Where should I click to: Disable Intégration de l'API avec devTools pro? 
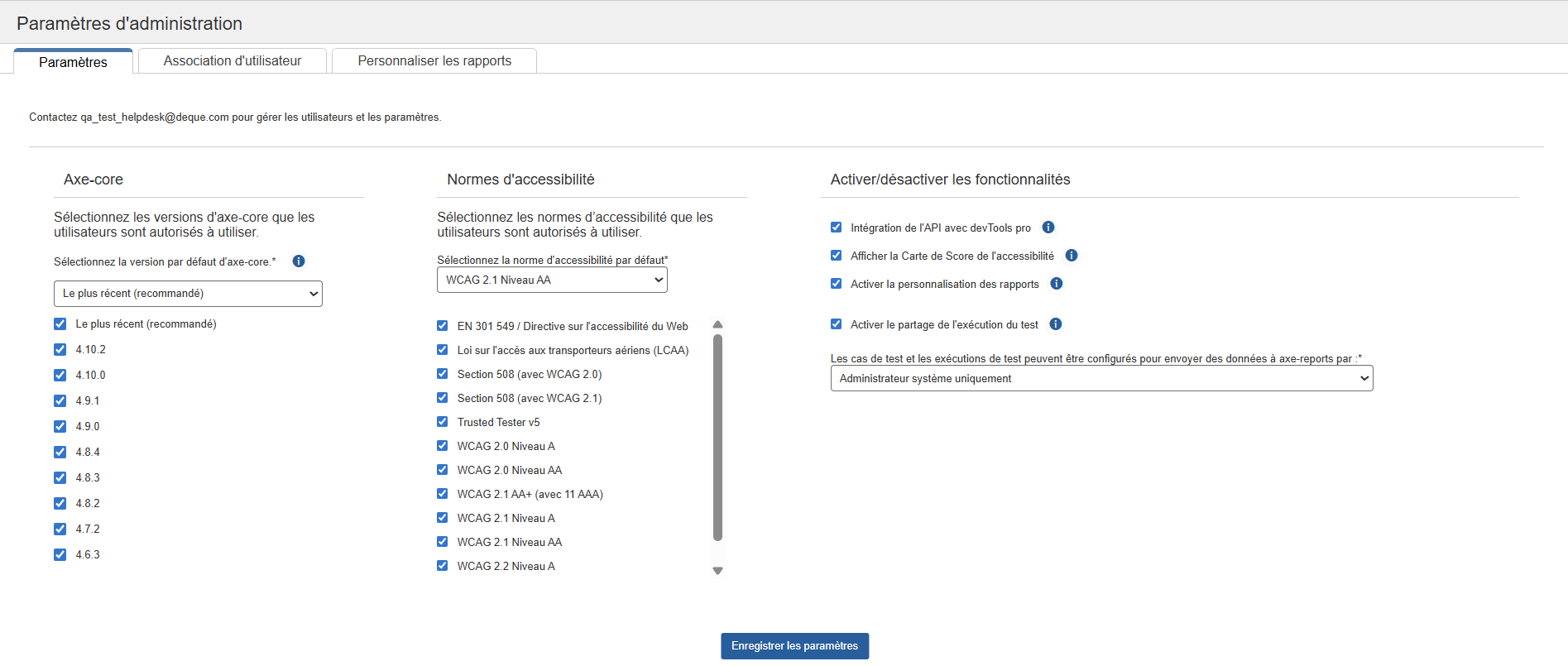[837, 228]
